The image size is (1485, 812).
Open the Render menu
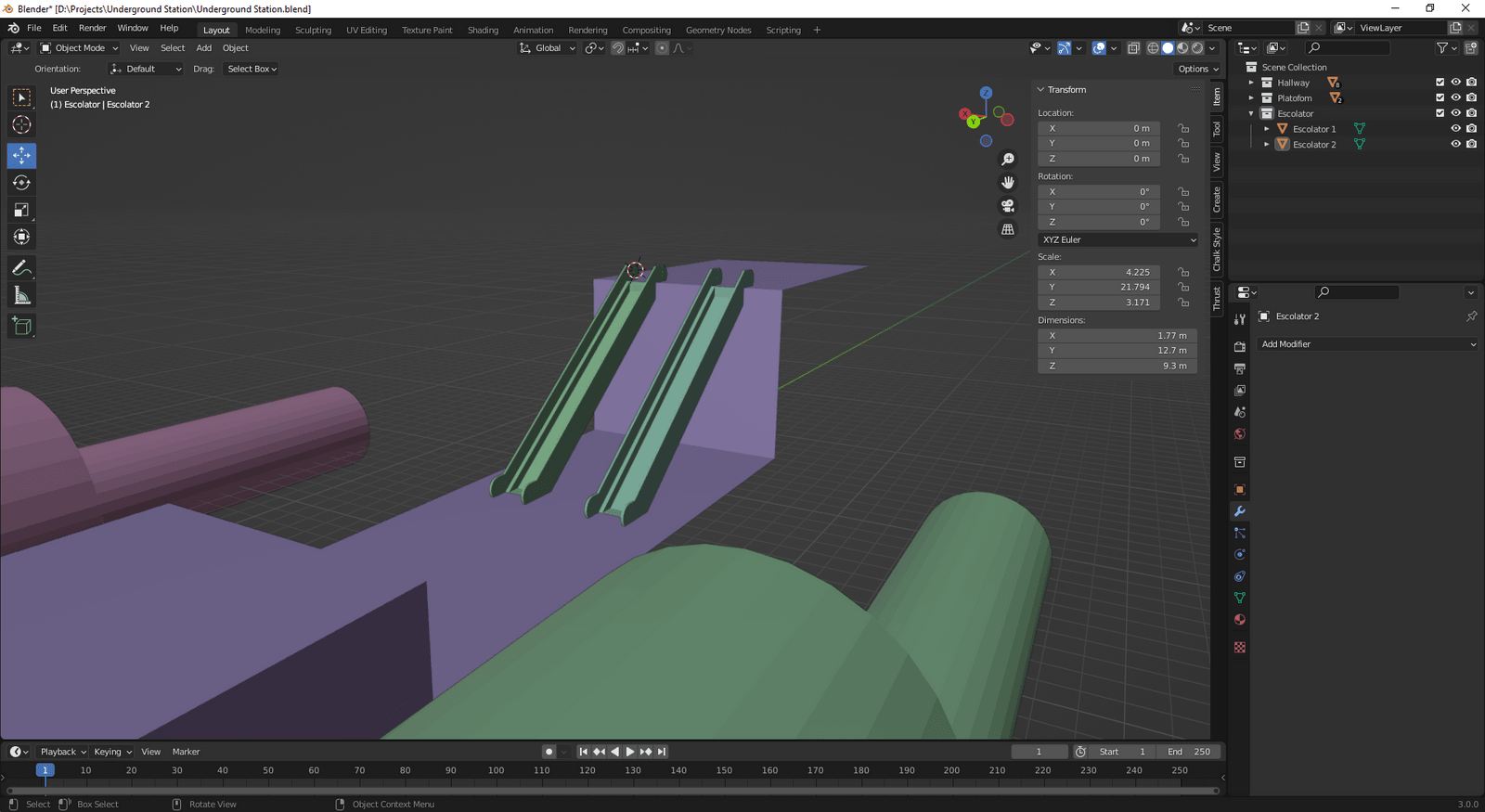click(92, 28)
